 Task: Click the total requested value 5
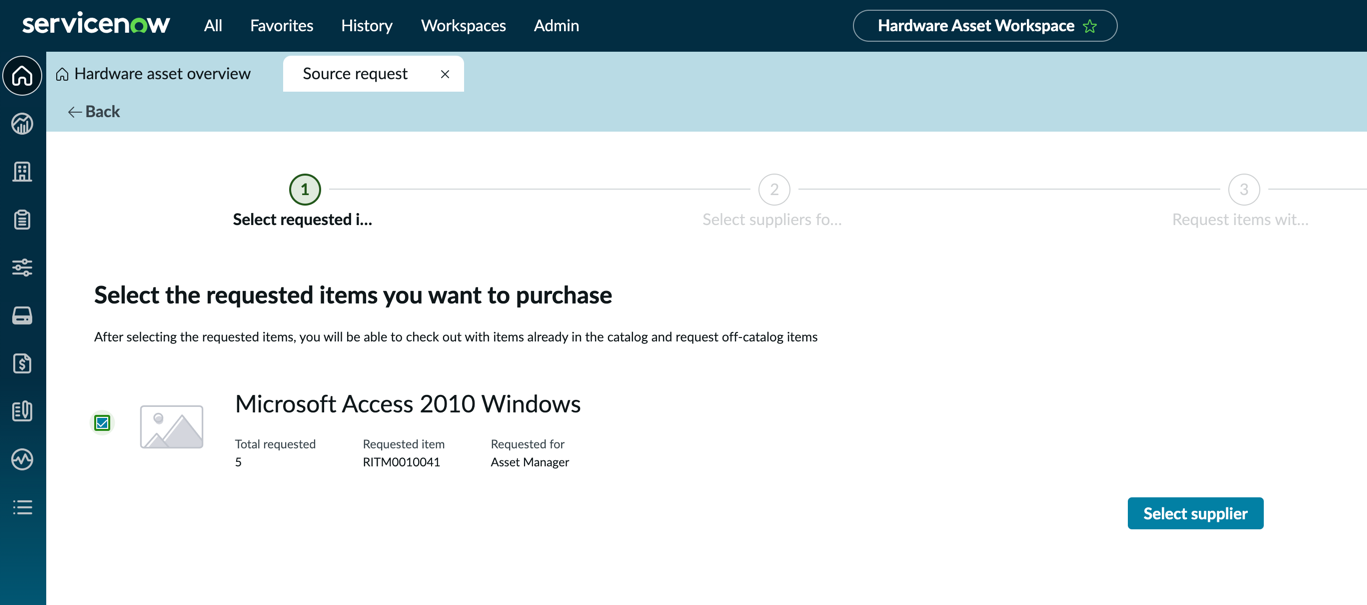[x=238, y=462]
